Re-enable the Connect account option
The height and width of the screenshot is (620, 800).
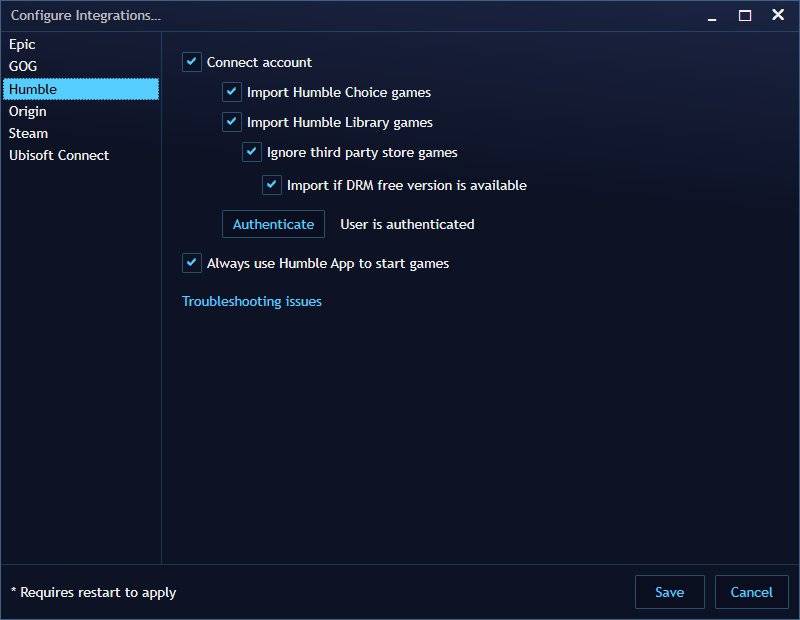pos(190,62)
